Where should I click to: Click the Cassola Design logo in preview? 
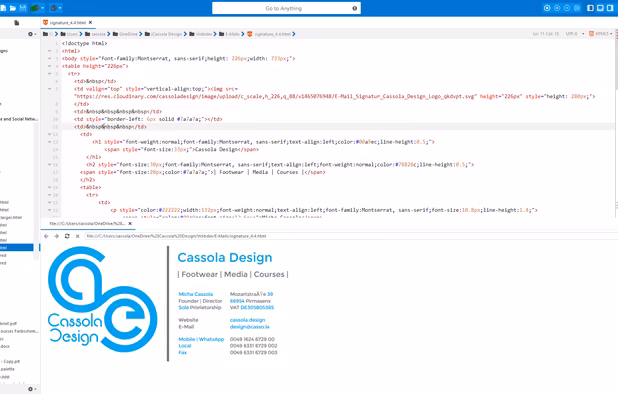click(x=102, y=299)
